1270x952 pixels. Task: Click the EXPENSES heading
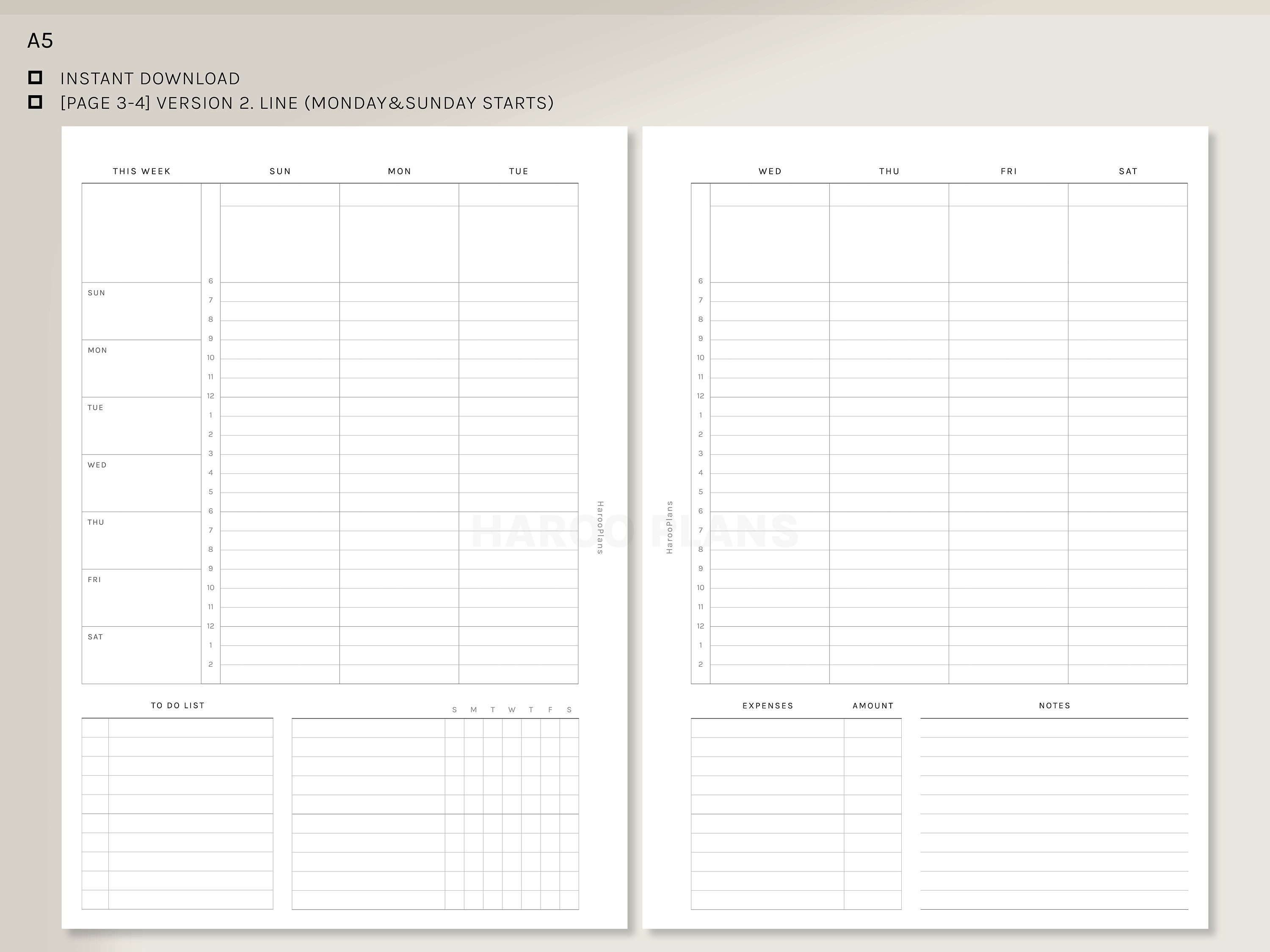[x=768, y=705]
